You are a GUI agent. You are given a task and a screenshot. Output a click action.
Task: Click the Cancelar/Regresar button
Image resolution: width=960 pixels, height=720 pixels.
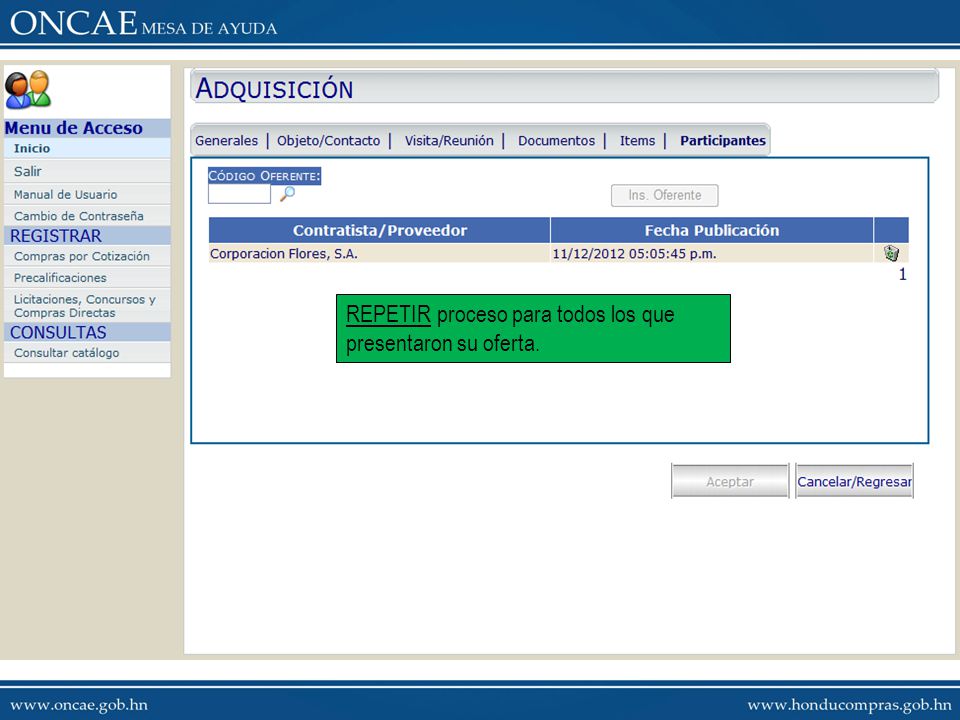point(854,481)
